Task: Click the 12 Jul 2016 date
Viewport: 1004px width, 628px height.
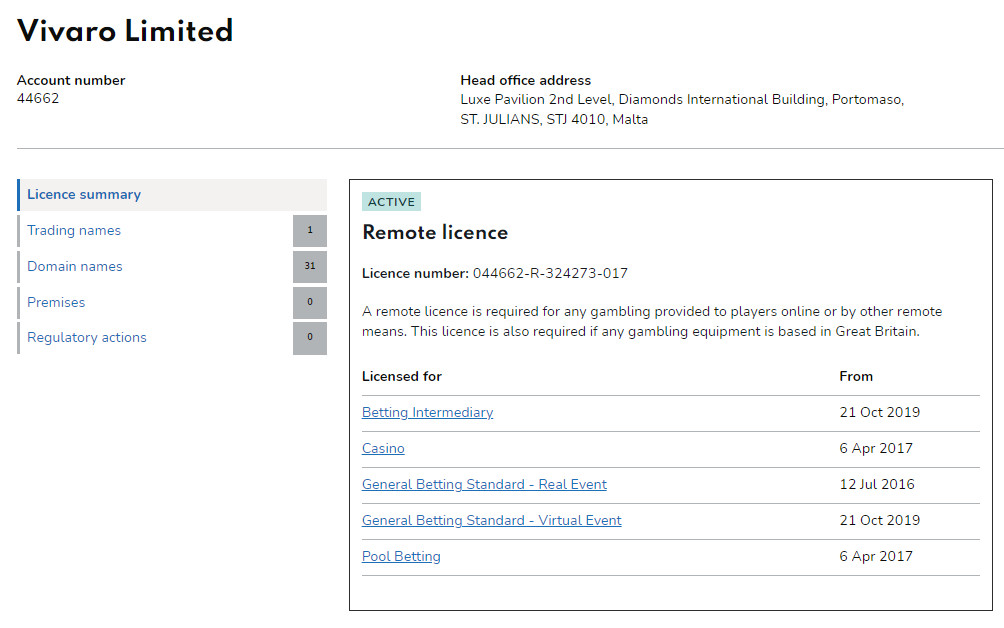Action: 876,485
